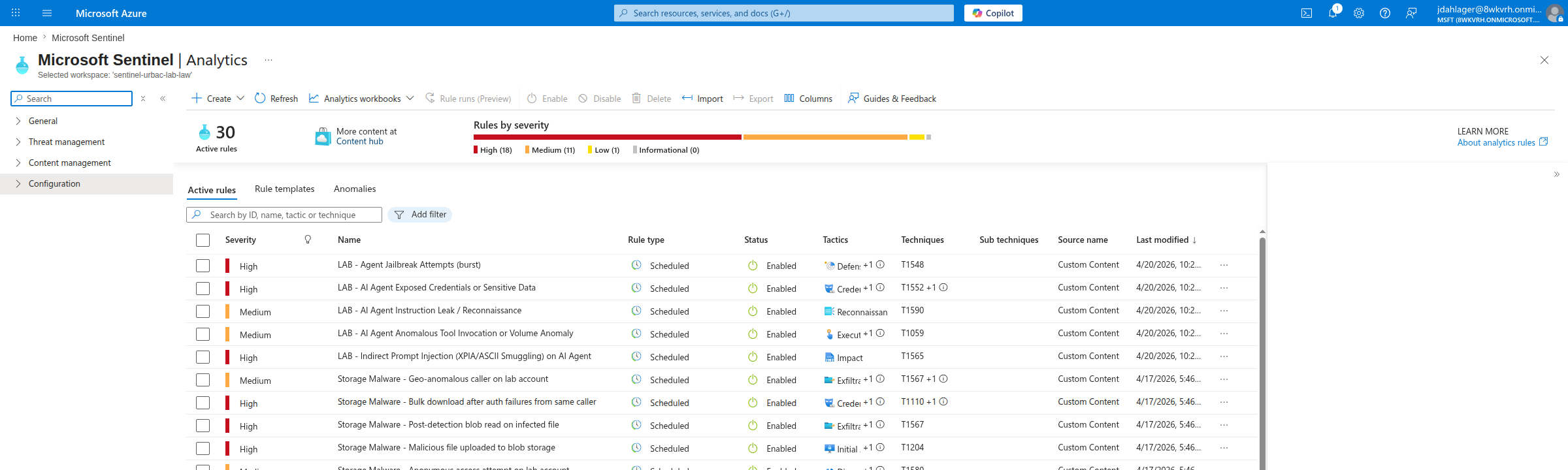Check the Bulk download after auth failures rule

(x=203, y=403)
